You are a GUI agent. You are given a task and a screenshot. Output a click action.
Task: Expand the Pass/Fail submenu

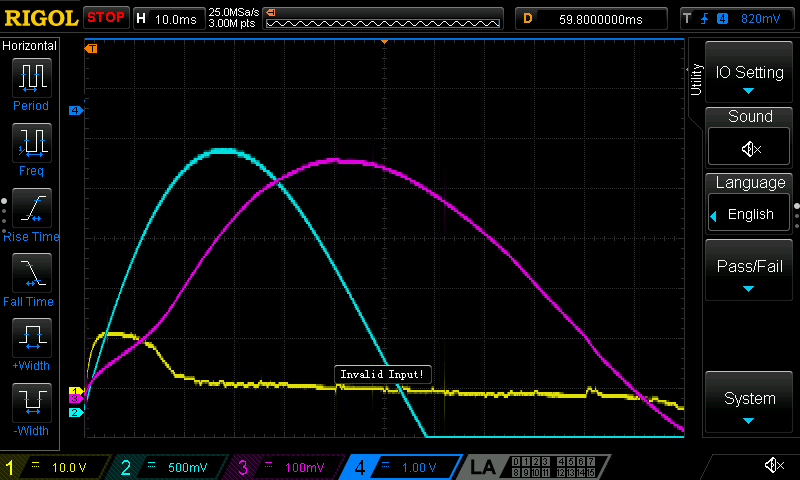(749, 270)
